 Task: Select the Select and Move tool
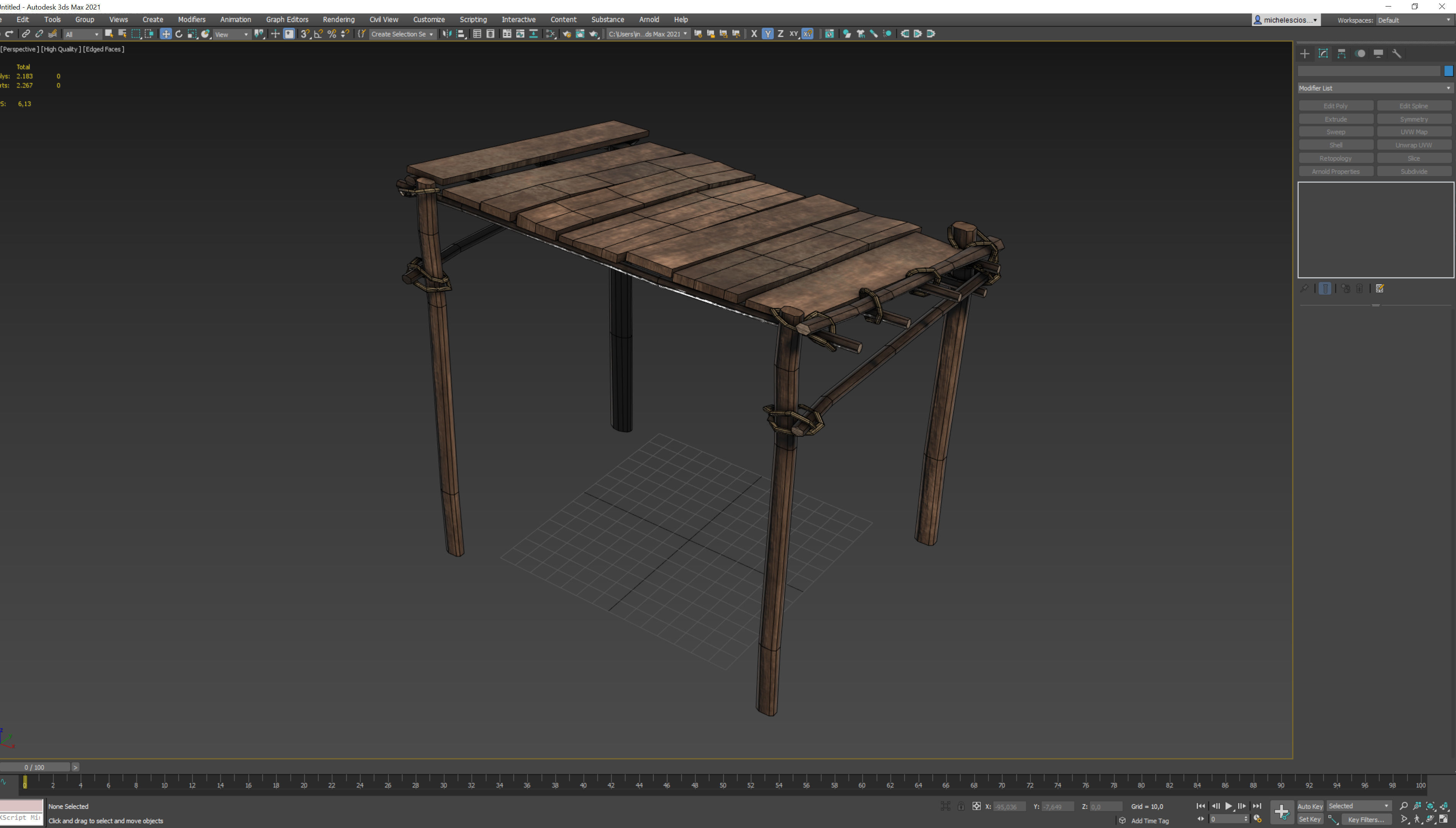coord(166,34)
